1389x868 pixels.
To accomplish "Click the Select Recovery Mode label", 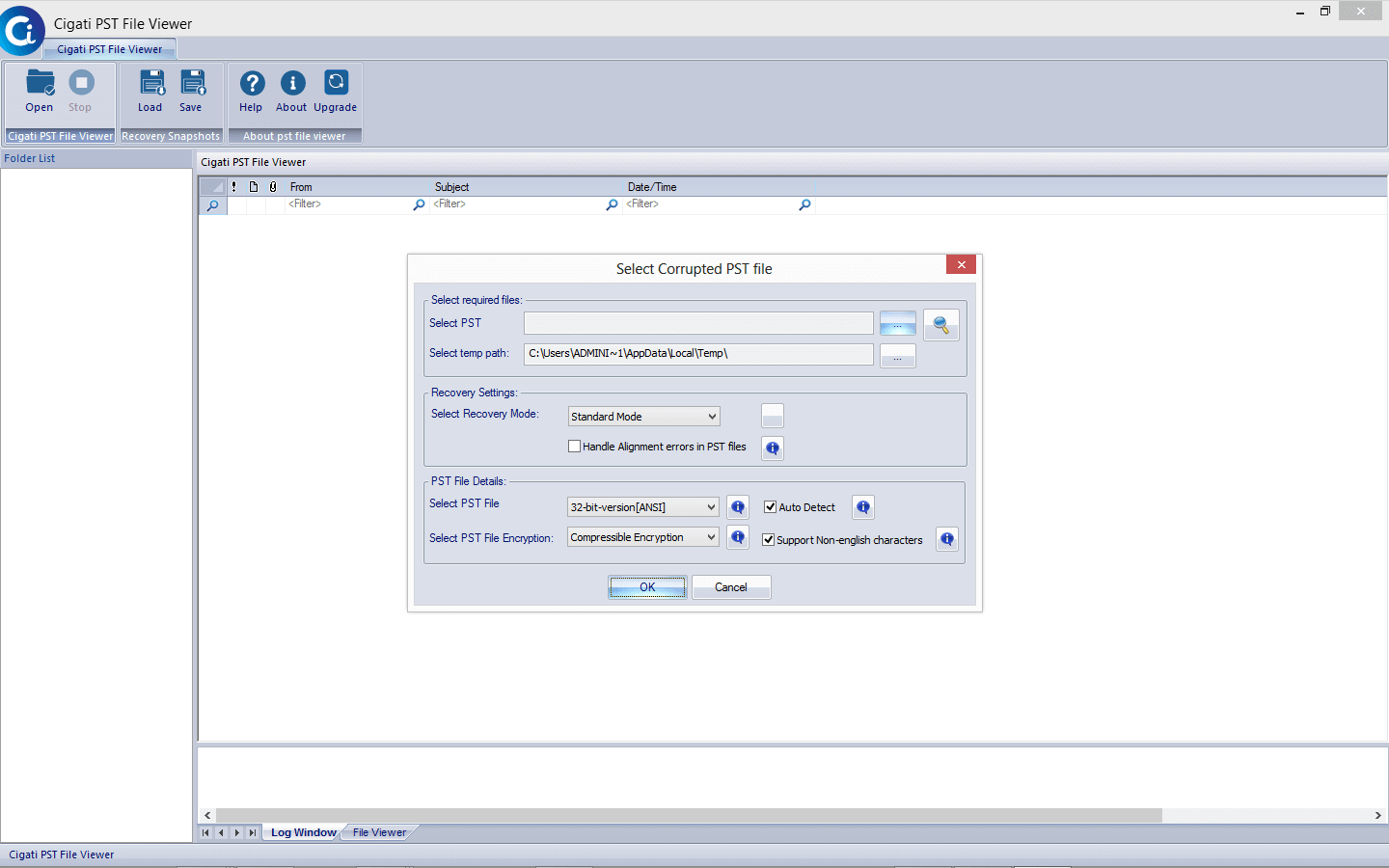I will click(484, 414).
